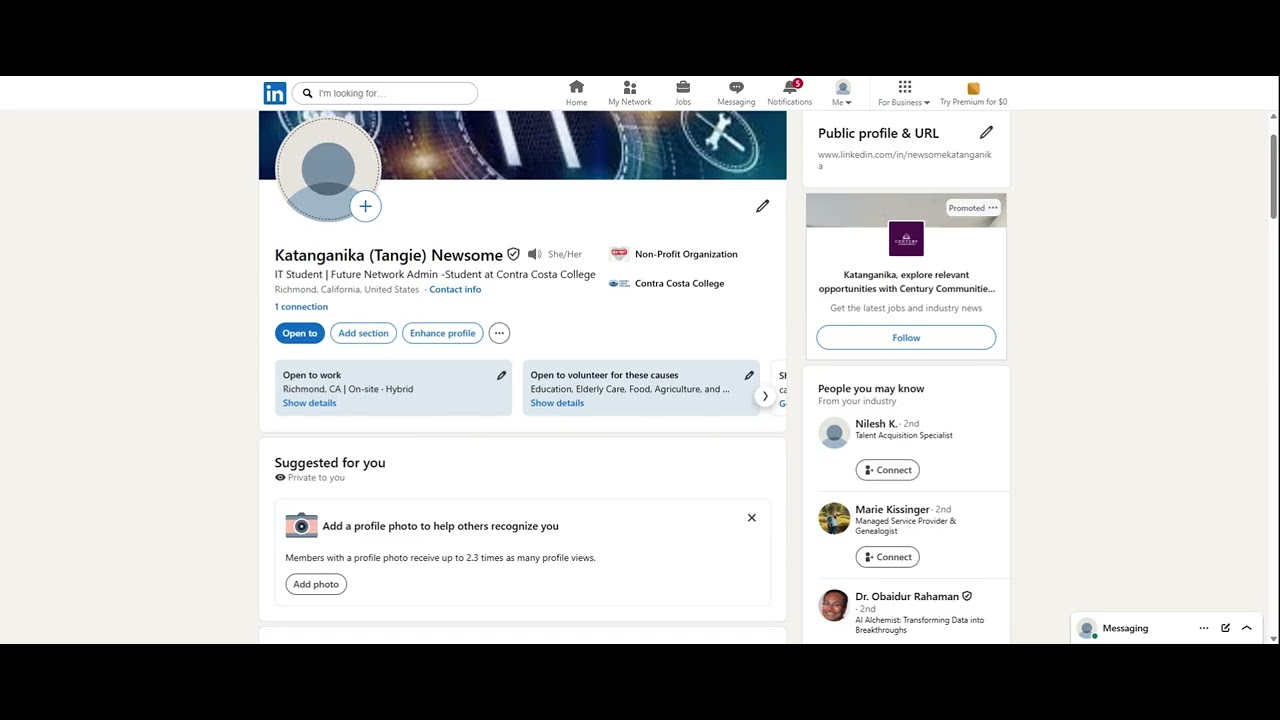Edit the Open to work card

(502, 375)
